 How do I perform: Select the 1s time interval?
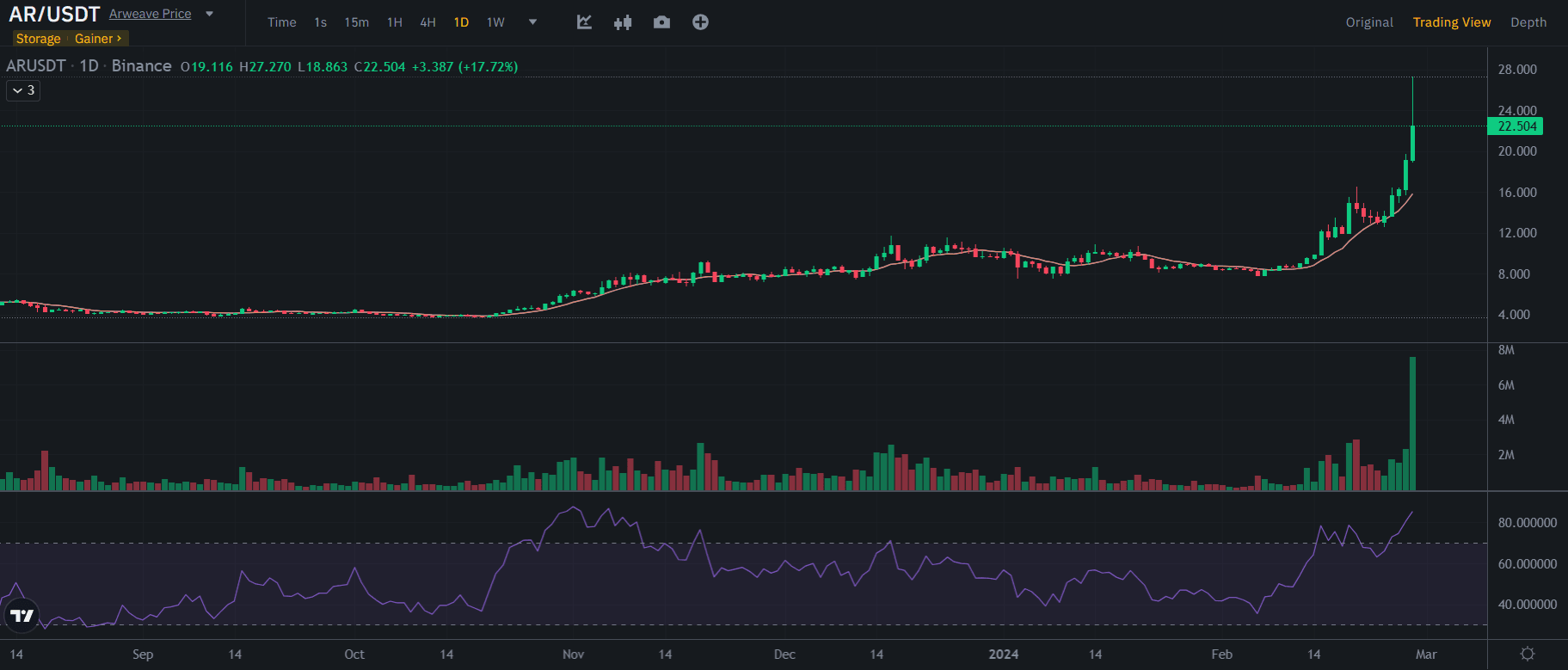[320, 22]
